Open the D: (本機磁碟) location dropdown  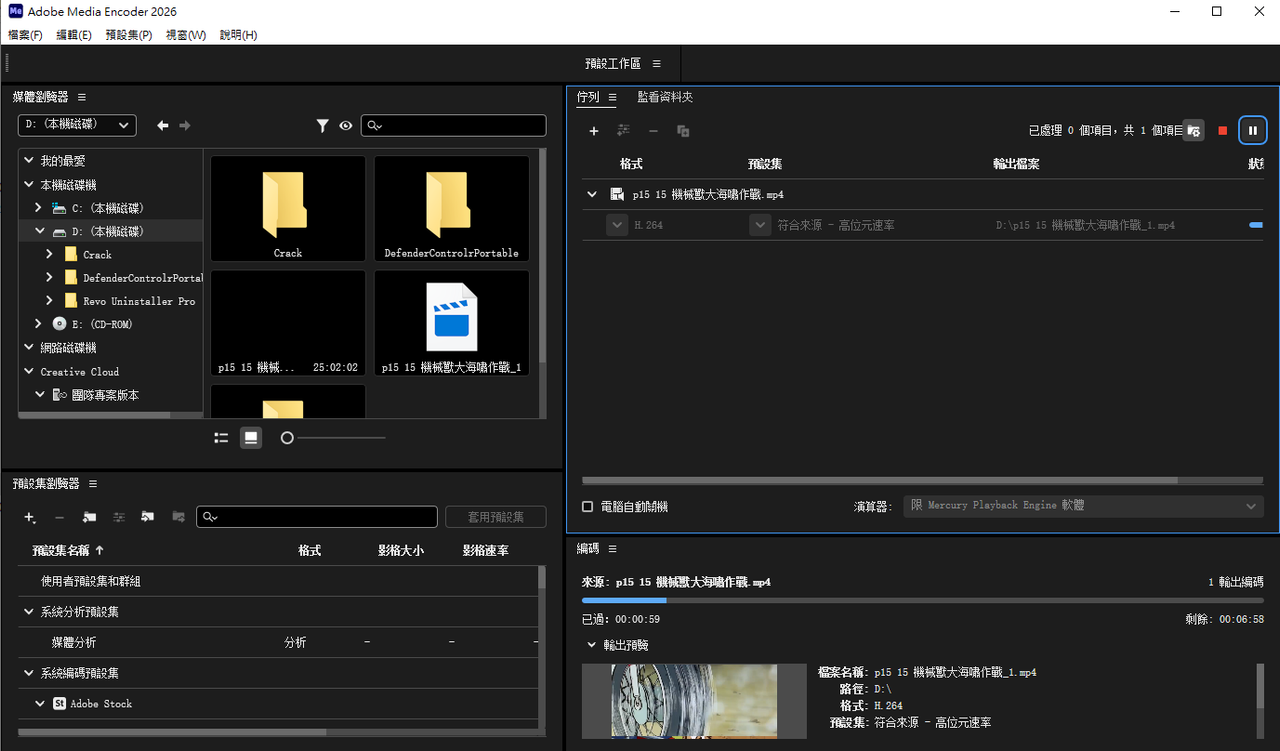pyautogui.click(x=77, y=125)
